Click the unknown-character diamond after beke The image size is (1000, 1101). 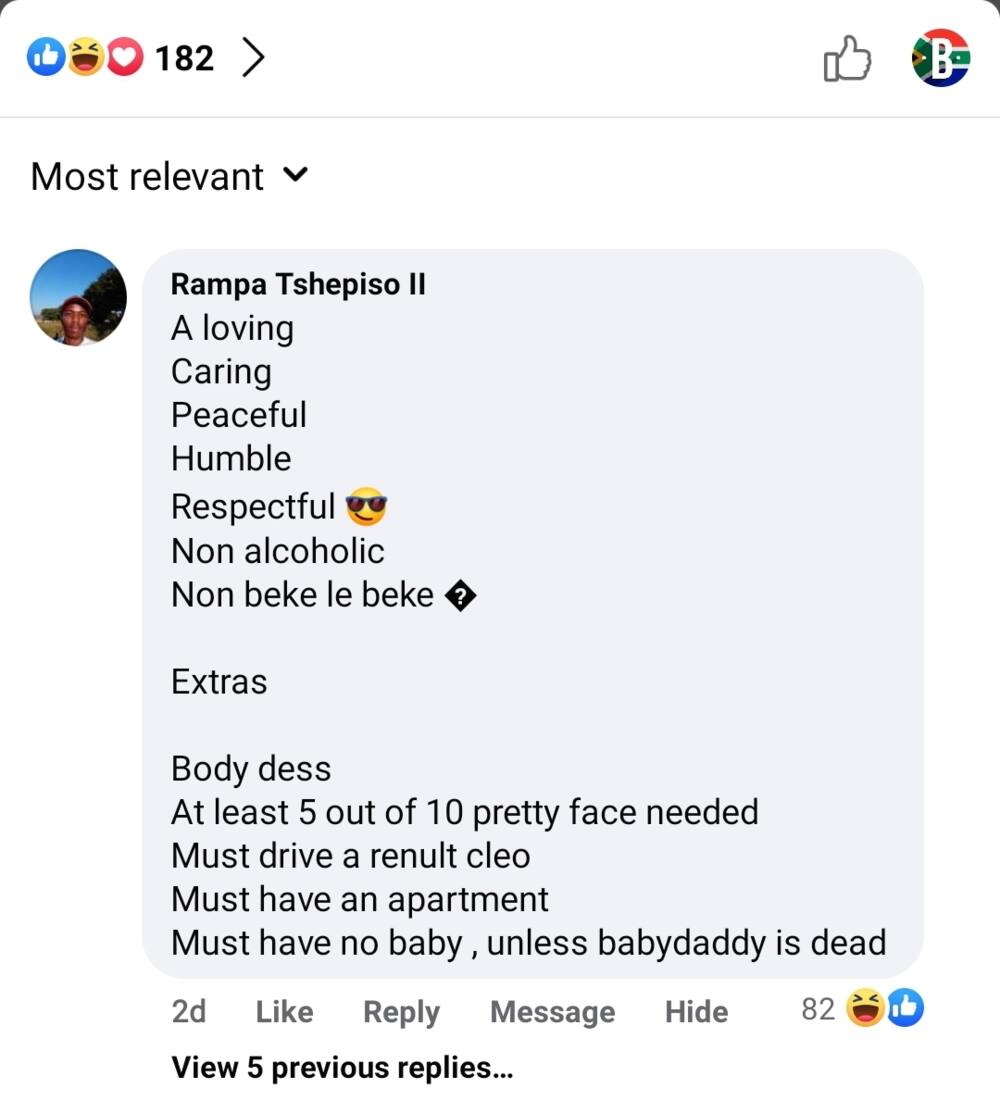point(461,596)
